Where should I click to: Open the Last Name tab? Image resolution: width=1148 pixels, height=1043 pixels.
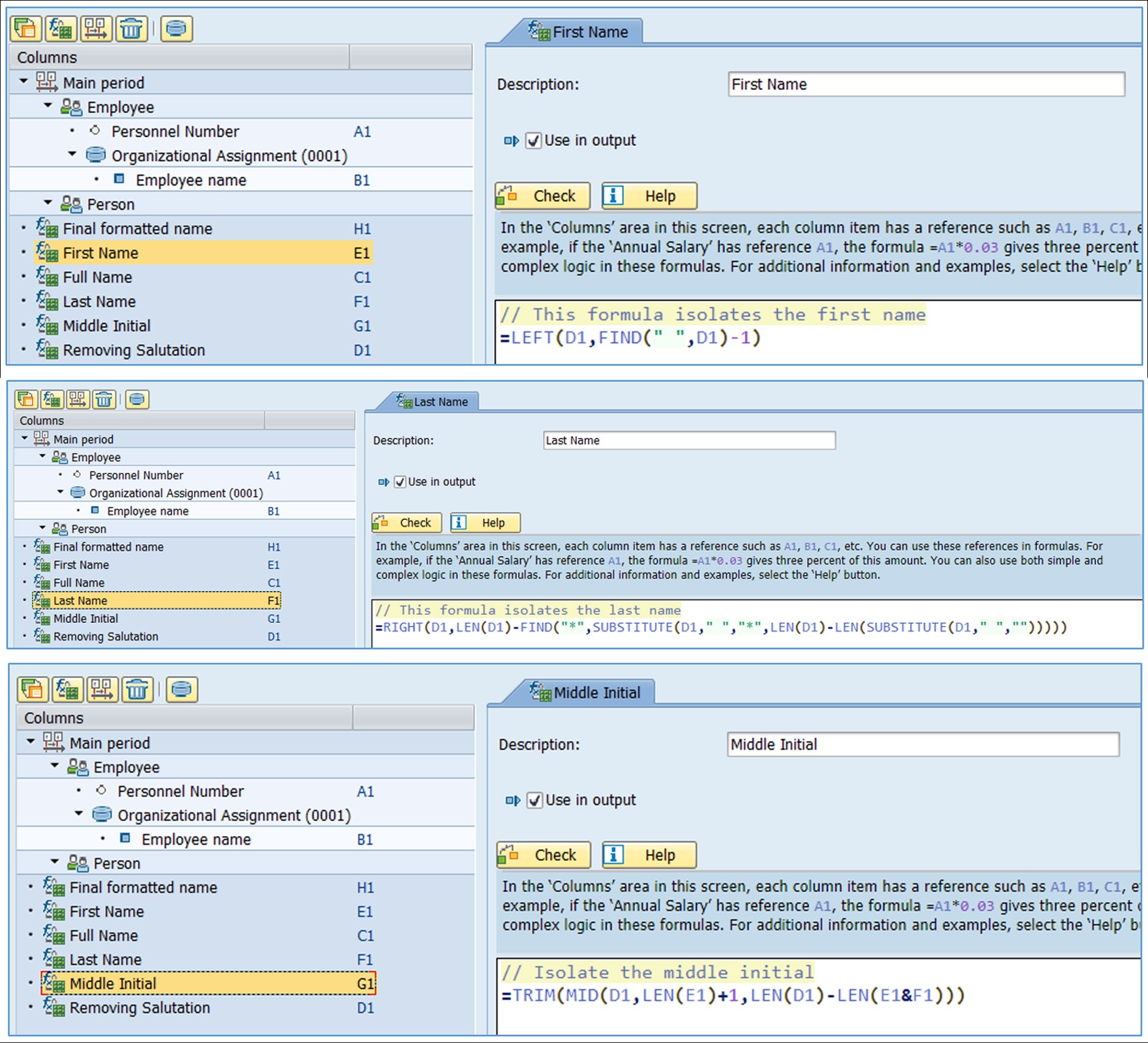pyautogui.click(x=435, y=401)
